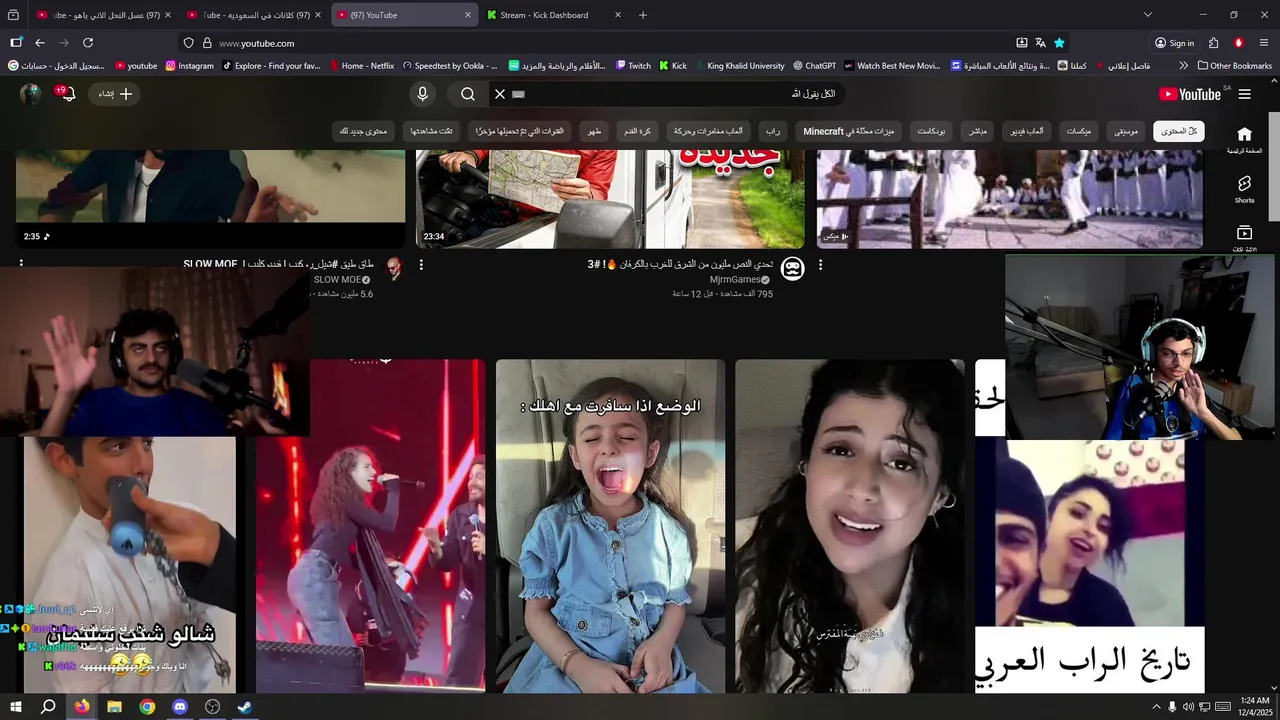Open ChatGPT bookmark
Viewport: 1280px width, 720px height.
814,66
